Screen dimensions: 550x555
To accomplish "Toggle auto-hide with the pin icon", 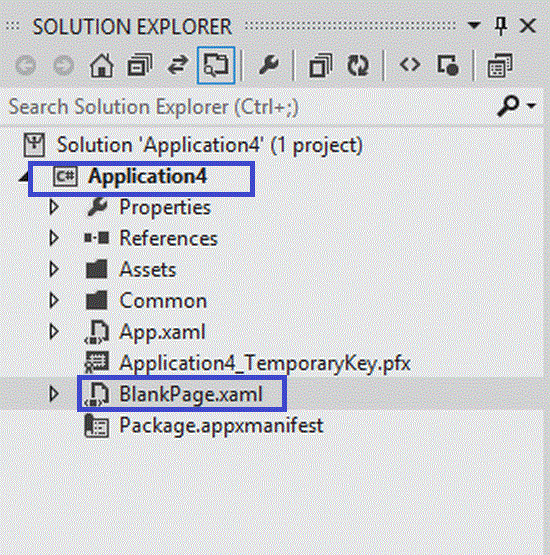I will click(x=500, y=26).
